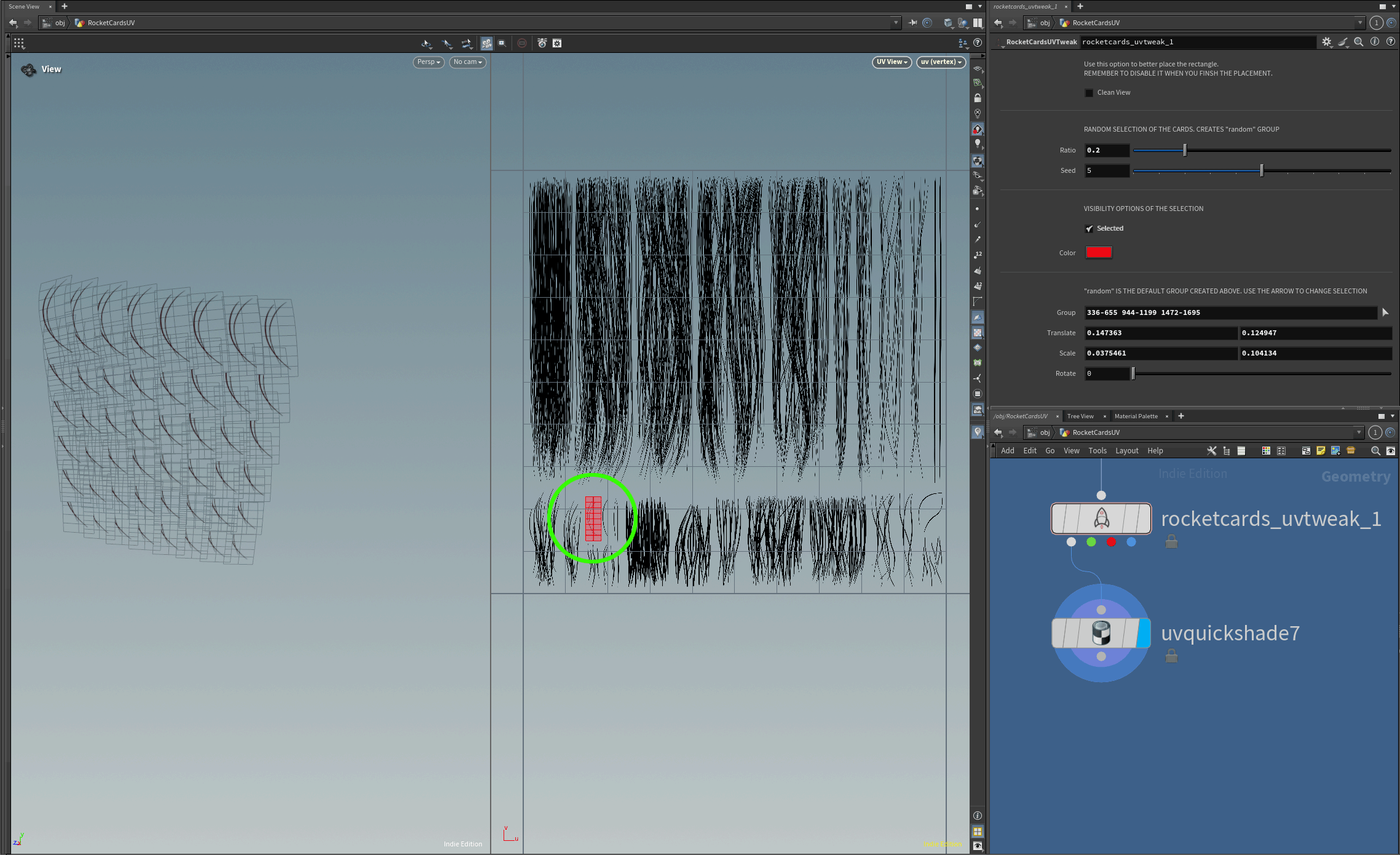Select the view tool in viewport toolbar
1400x855 pixels.
click(486, 43)
